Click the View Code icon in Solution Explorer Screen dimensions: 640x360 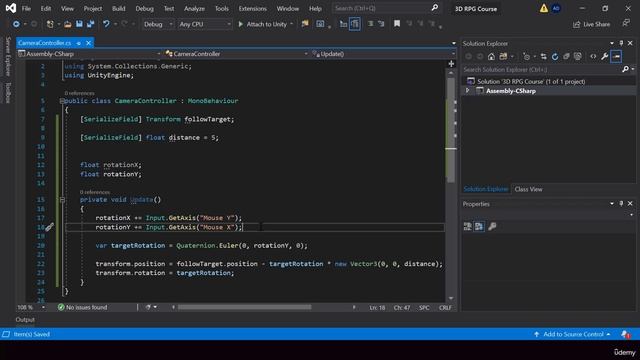point(593,57)
